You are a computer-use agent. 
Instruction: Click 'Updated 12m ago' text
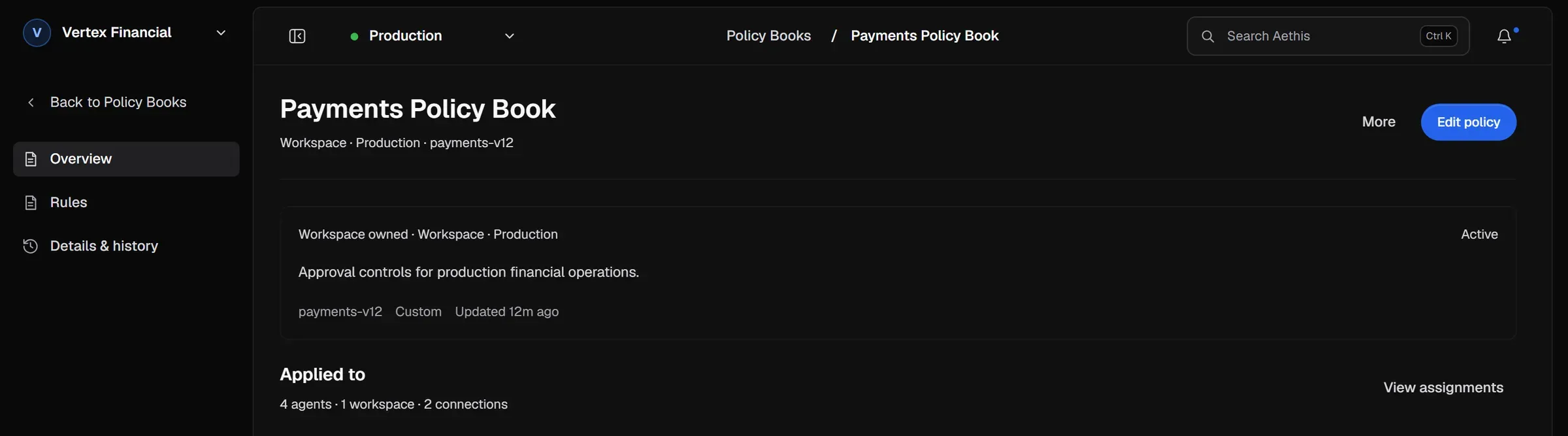507,312
